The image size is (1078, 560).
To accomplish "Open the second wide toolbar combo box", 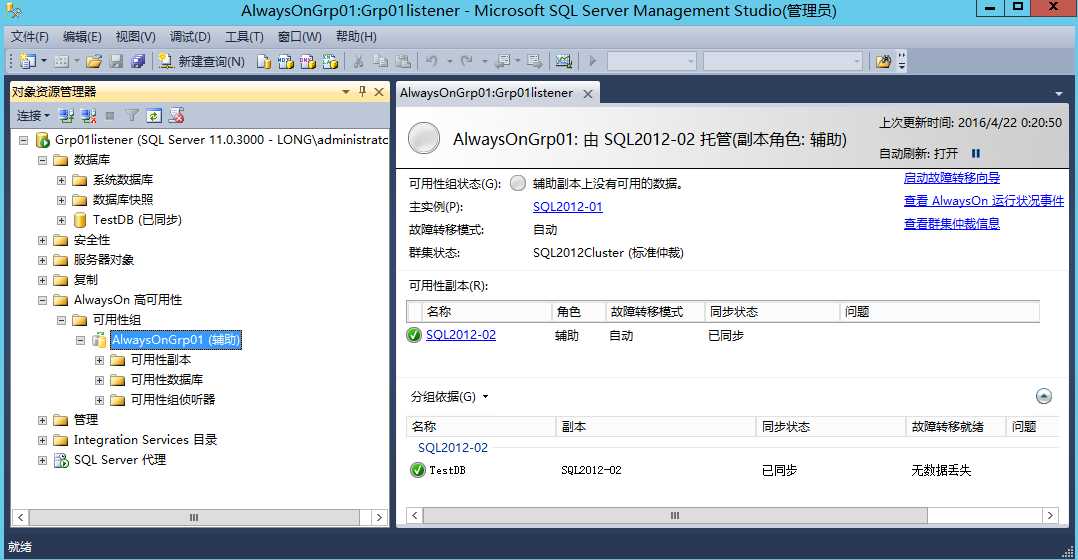I will [783, 61].
